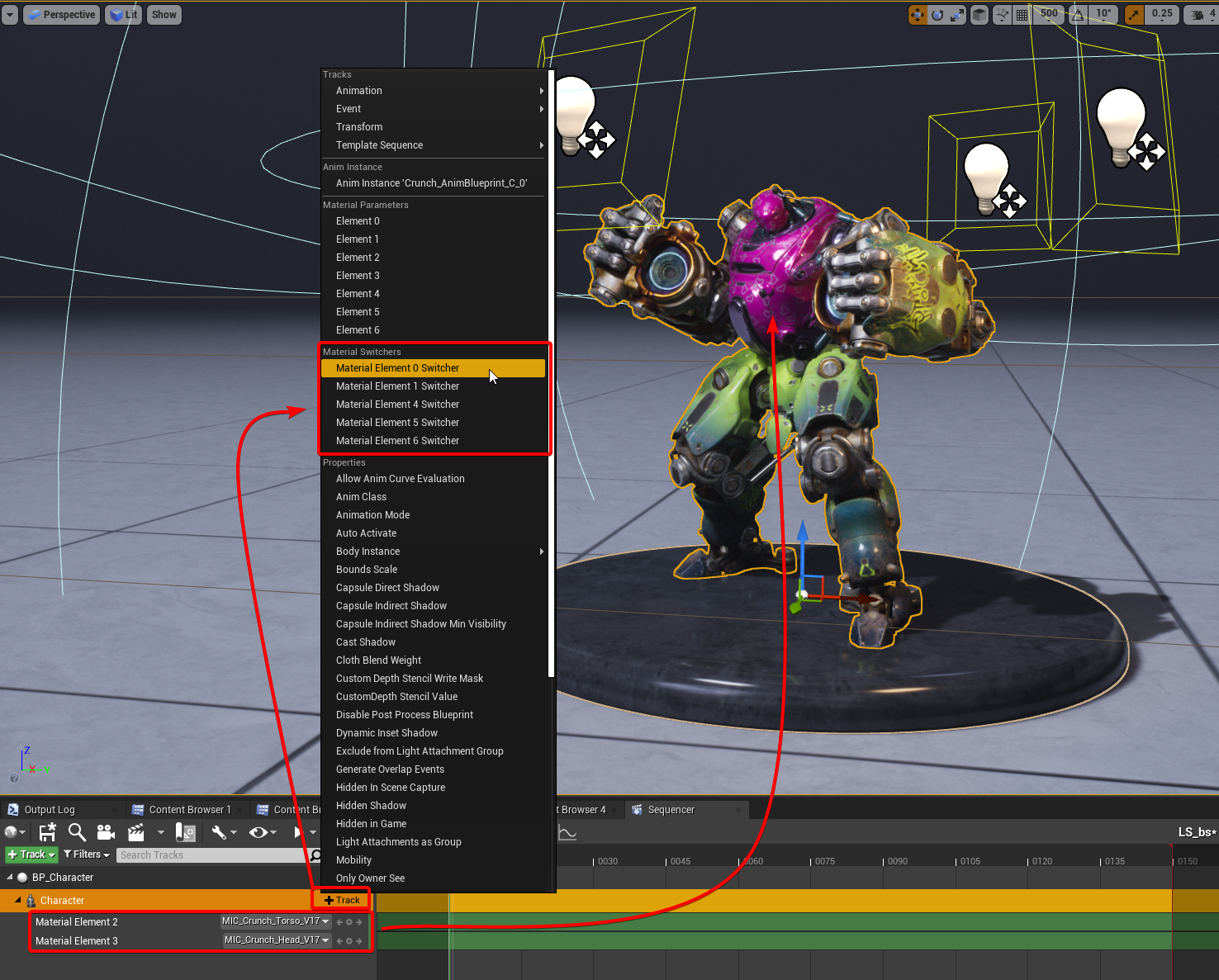Switch to the Content Browser 1 tab
The height and width of the screenshot is (980, 1219).
(x=189, y=810)
